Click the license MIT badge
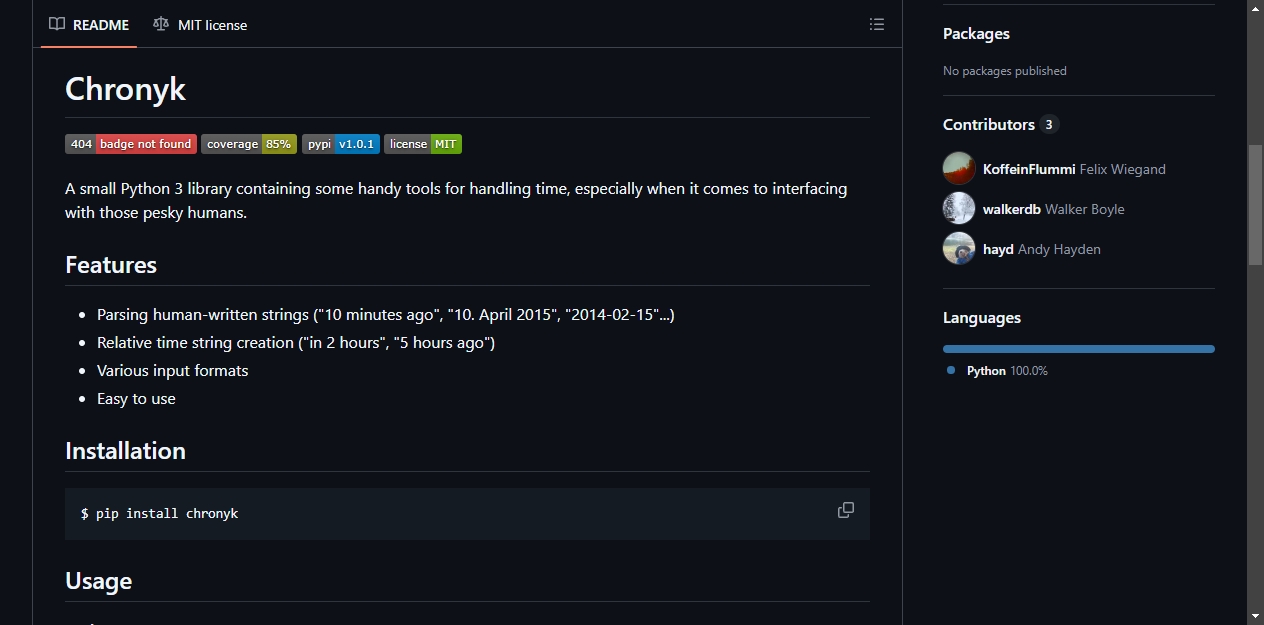The width and height of the screenshot is (1264, 625). (423, 144)
